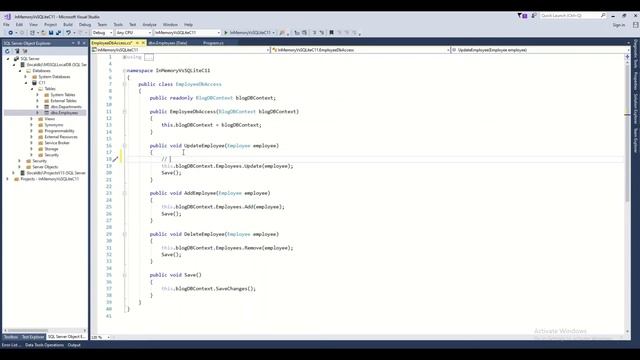Click Sign in link

click(618, 25)
